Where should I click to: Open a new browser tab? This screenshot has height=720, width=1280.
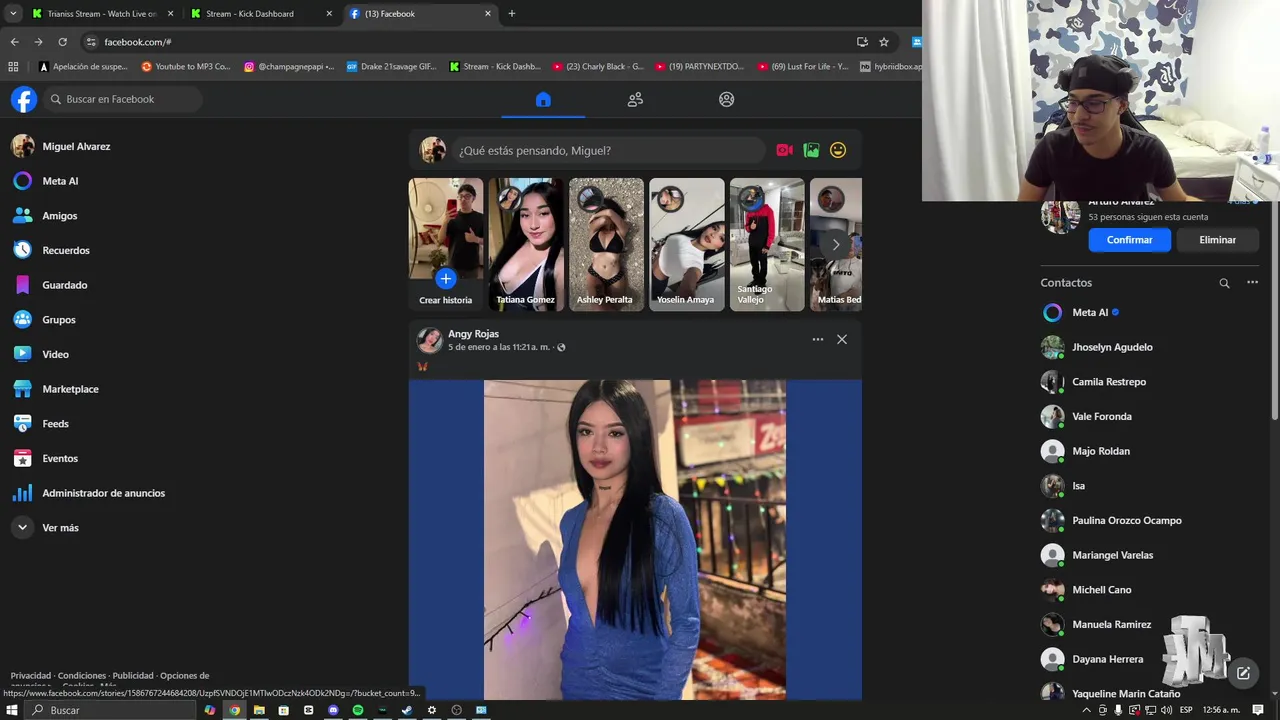tap(512, 14)
